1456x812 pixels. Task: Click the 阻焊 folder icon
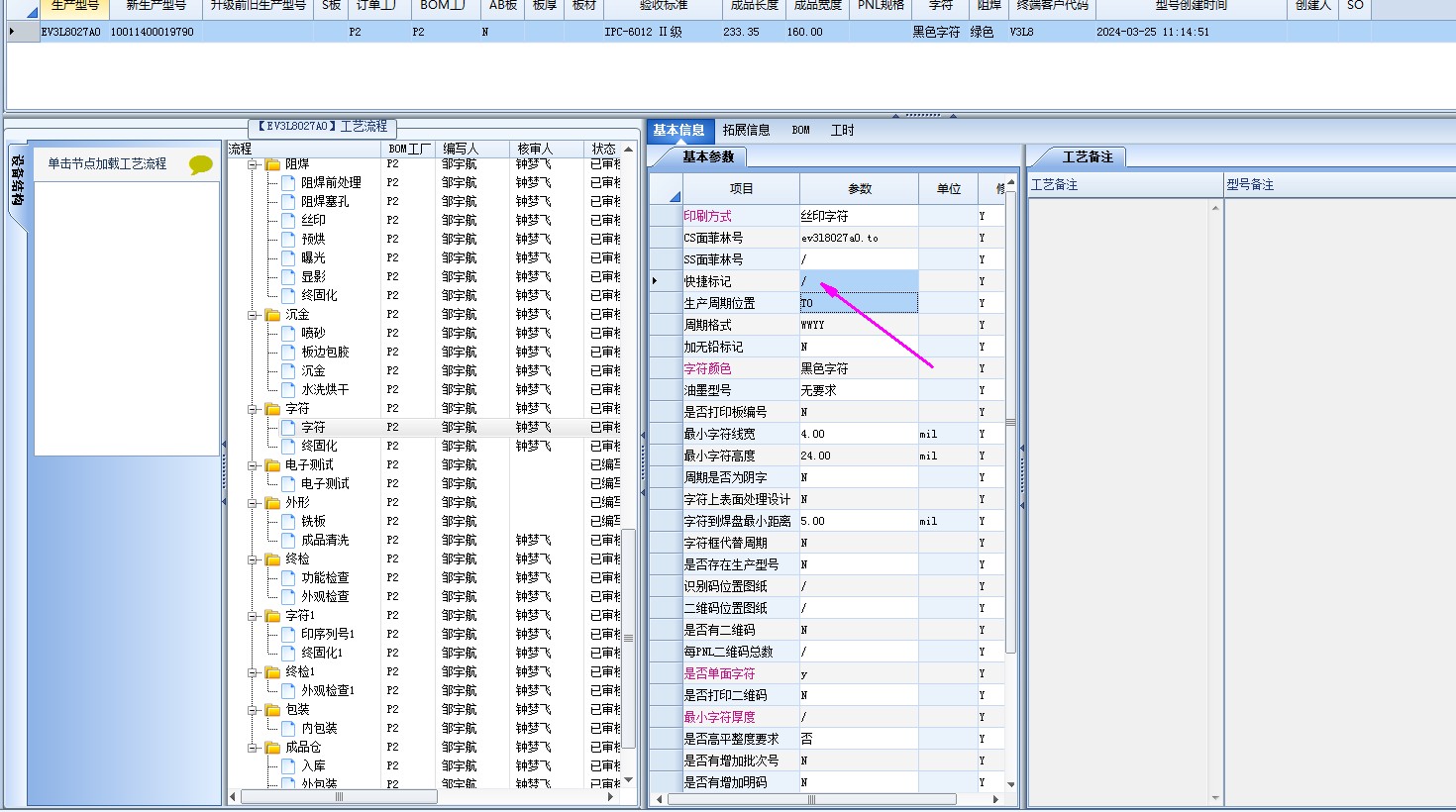click(x=273, y=164)
